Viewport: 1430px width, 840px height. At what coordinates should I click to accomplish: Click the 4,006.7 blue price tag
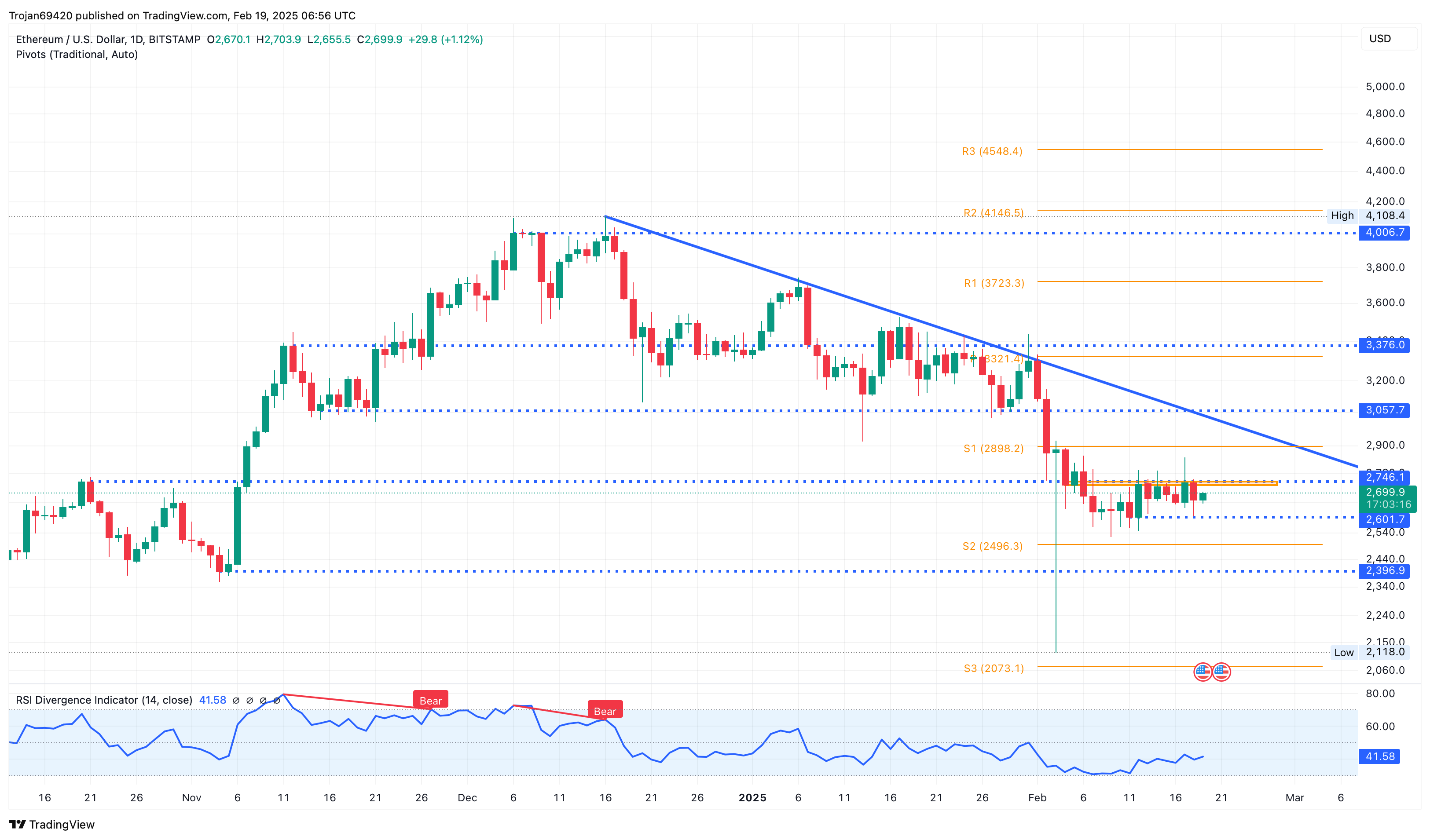pos(1384,233)
